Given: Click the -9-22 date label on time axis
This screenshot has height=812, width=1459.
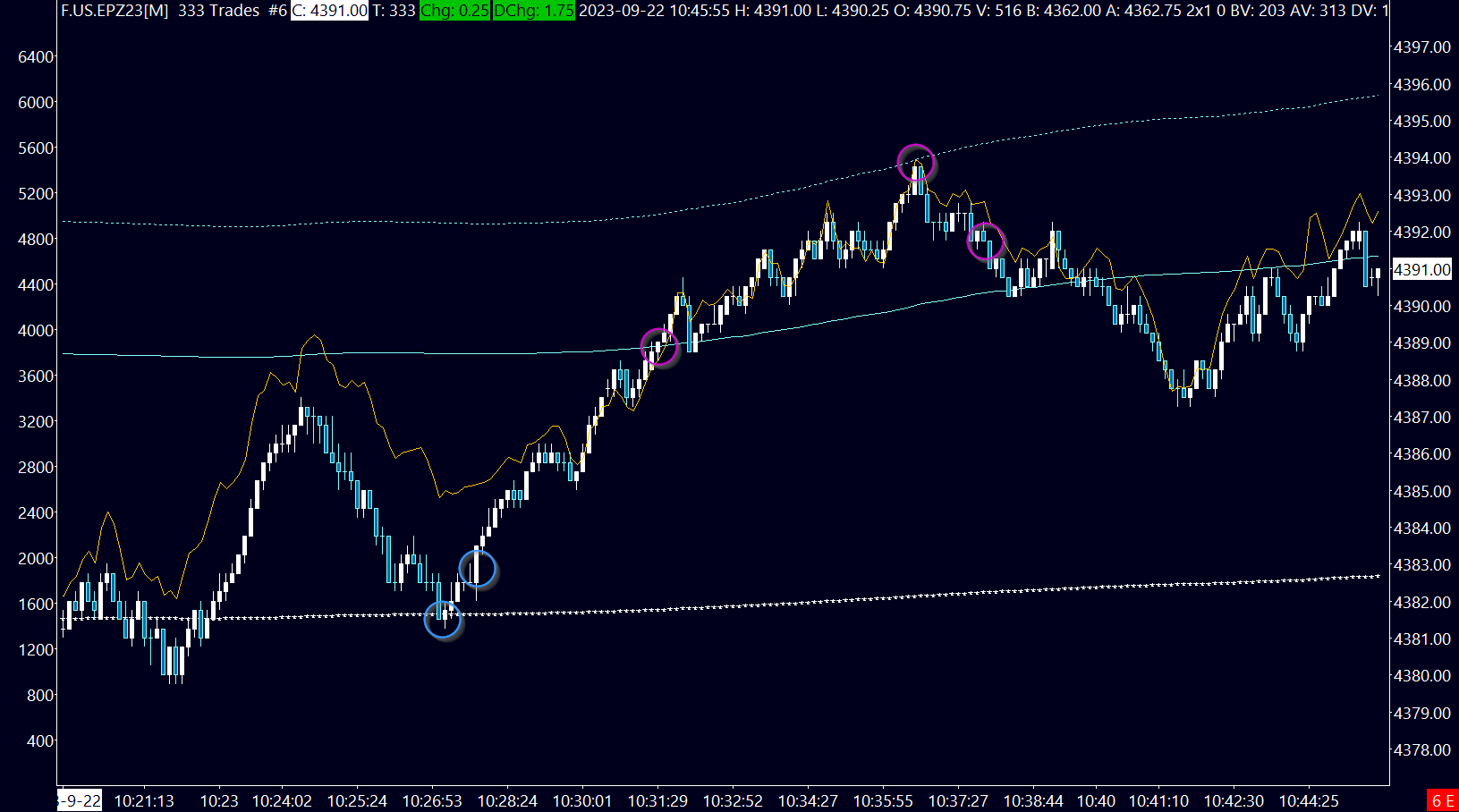Looking at the screenshot, I should (80, 800).
